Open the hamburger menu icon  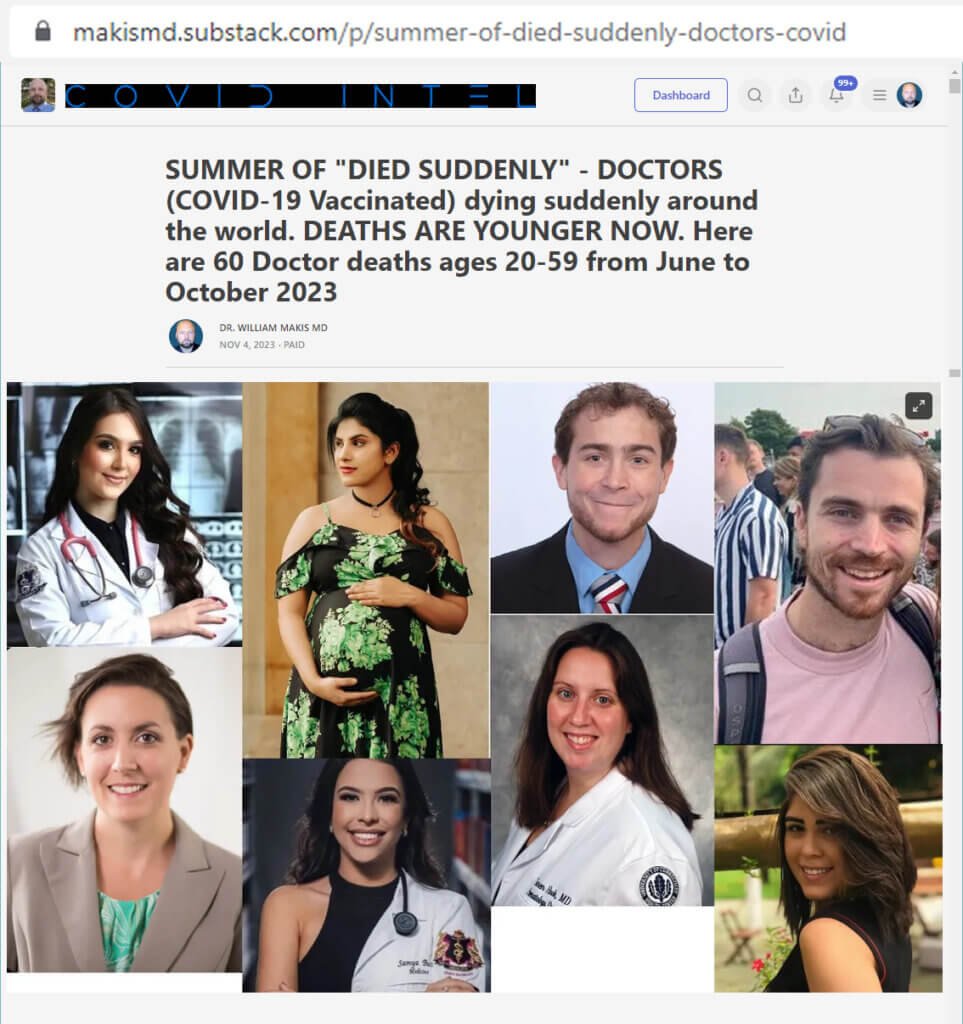pyautogui.click(x=879, y=95)
